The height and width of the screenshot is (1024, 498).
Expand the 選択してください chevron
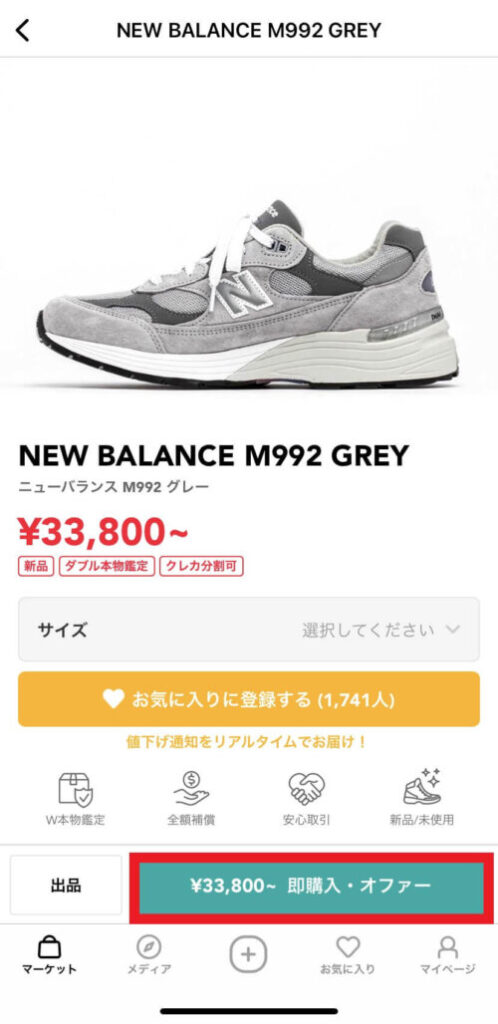[453, 630]
